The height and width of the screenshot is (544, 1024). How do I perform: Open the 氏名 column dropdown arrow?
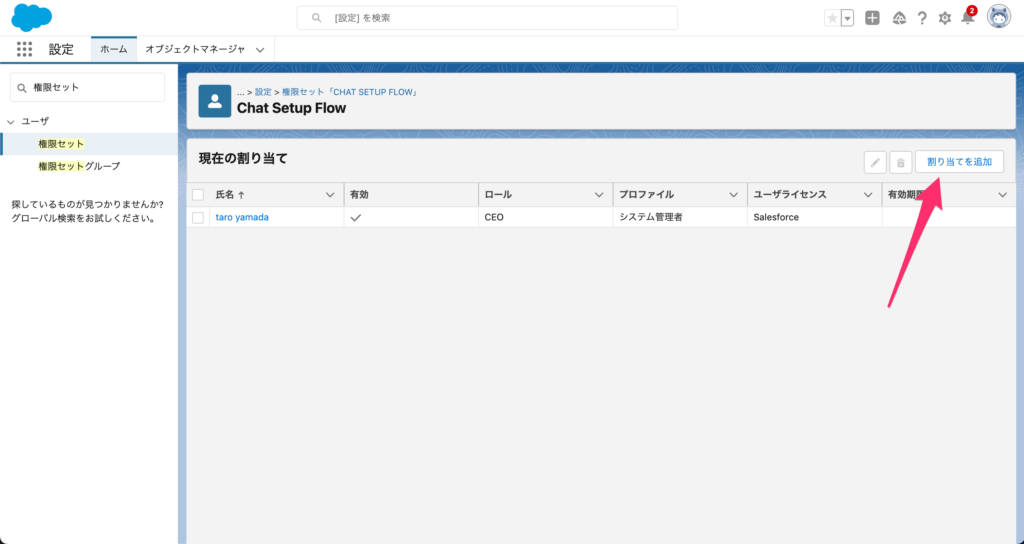click(x=330, y=195)
